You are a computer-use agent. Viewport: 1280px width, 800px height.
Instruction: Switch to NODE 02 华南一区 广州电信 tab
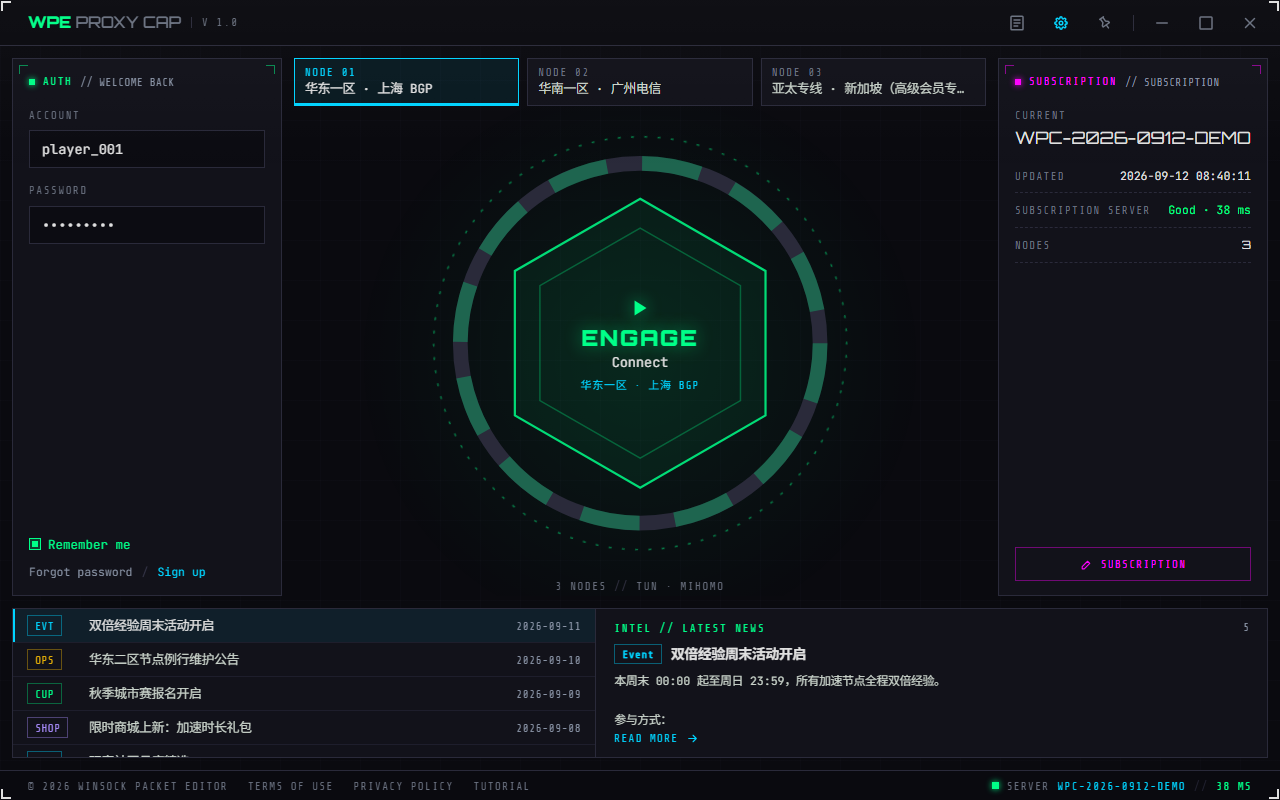pyautogui.click(x=640, y=82)
